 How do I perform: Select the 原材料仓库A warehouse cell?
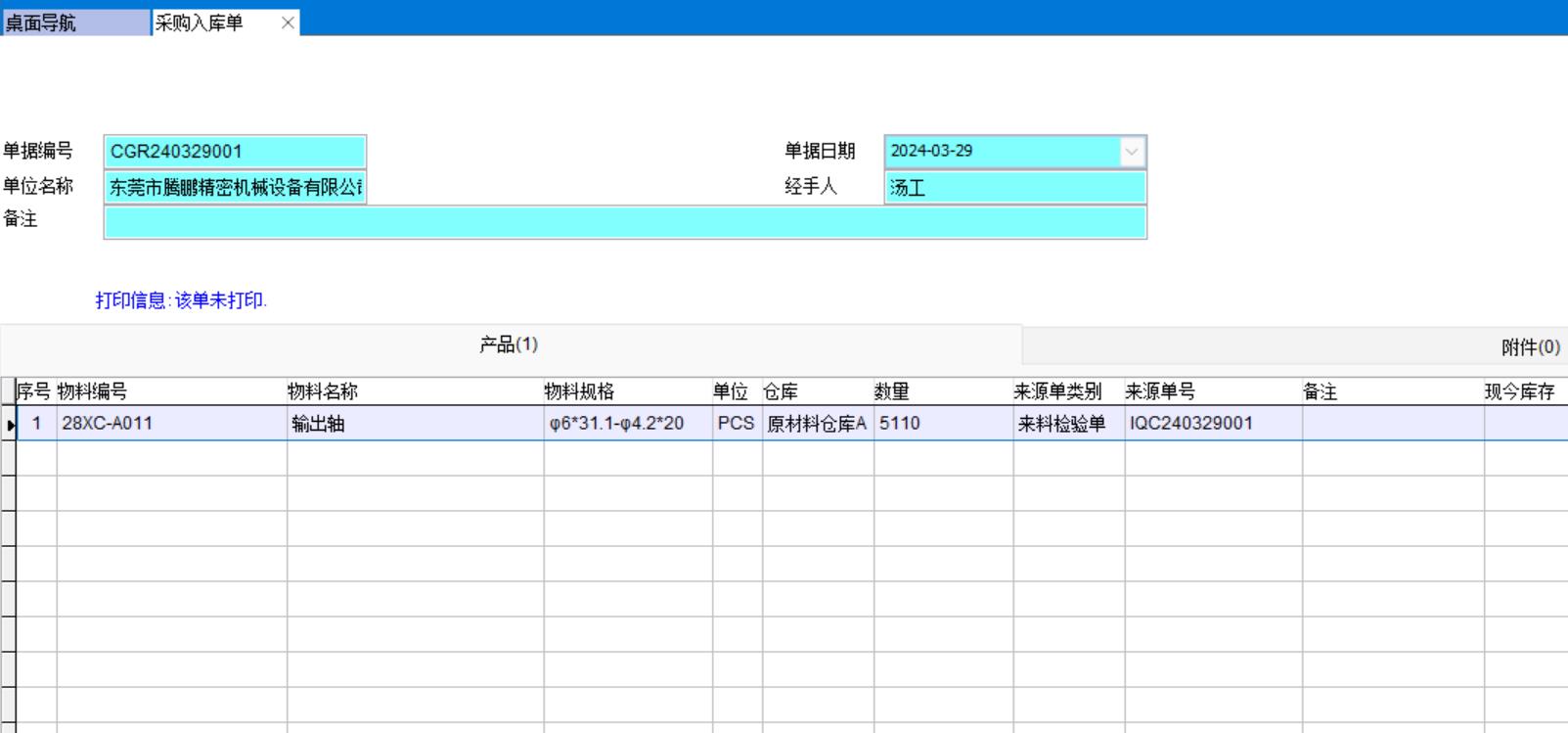(817, 424)
